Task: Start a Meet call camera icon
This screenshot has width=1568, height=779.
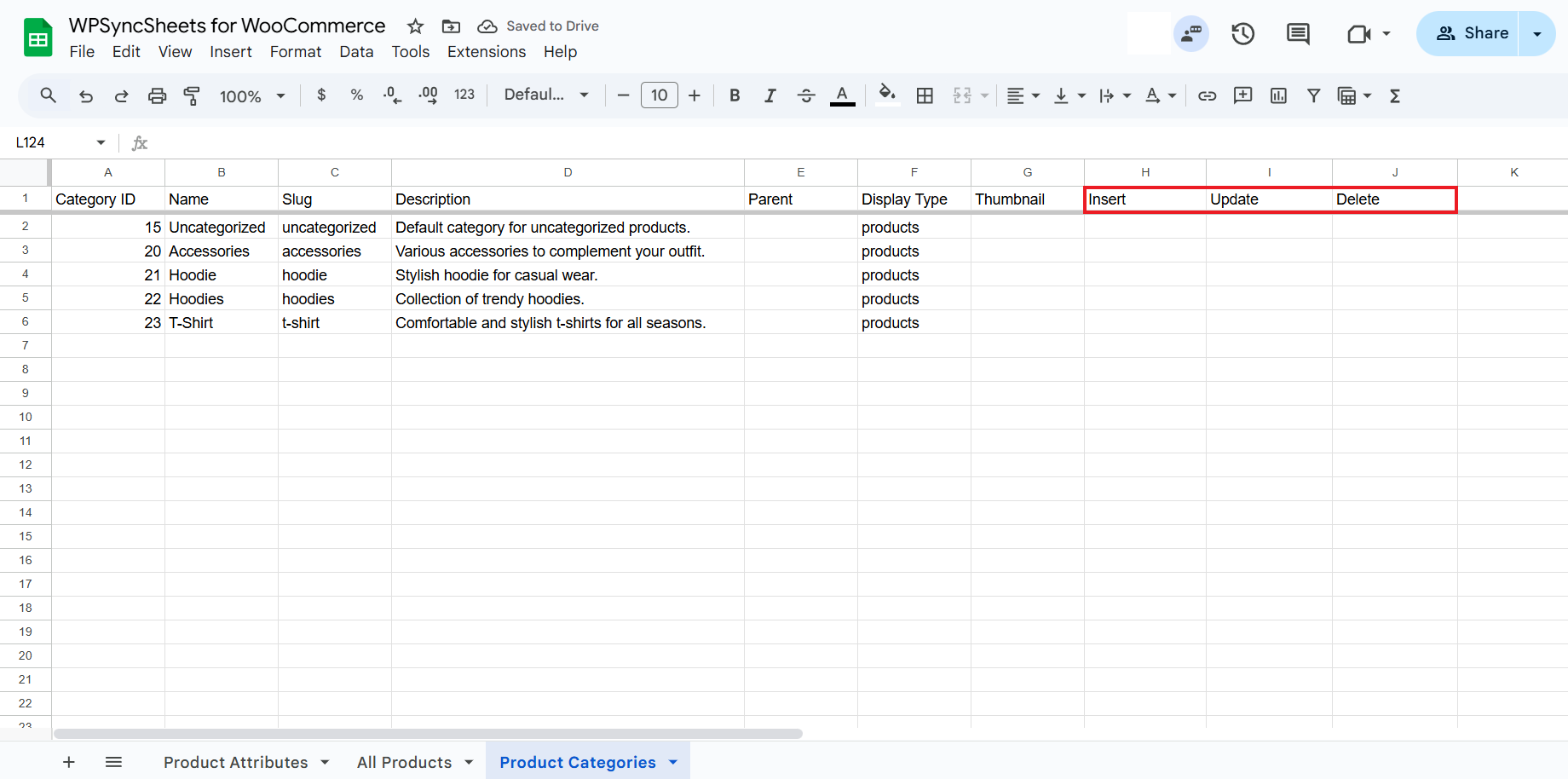Action: 1358,34
